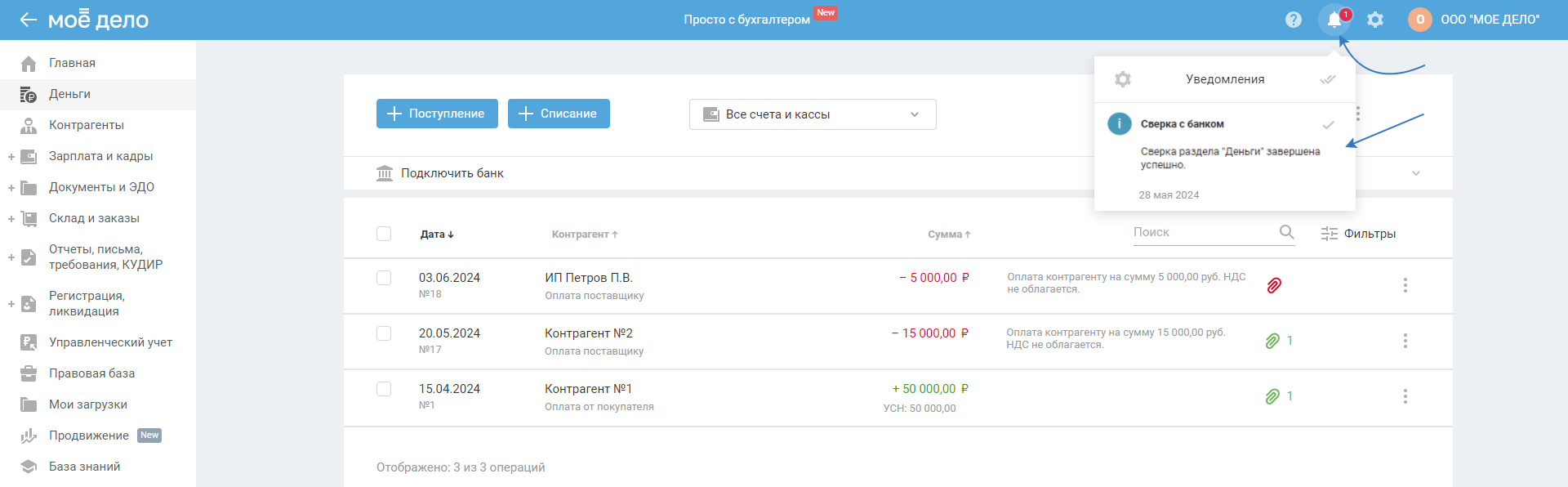
Task: Sort by Контрагент column header
Action: (585, 235)
